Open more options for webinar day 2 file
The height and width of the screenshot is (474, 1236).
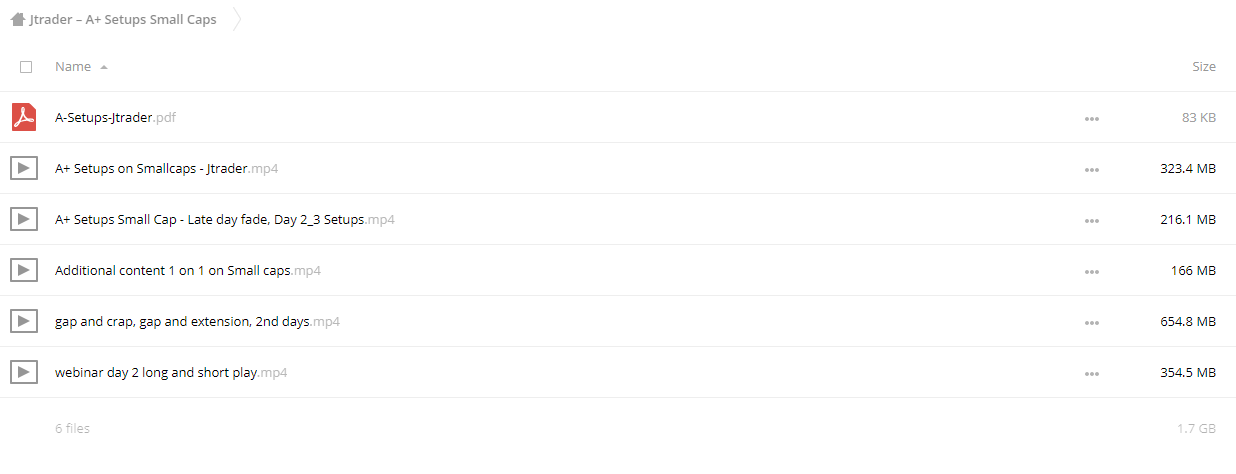tap(1091, 374)
